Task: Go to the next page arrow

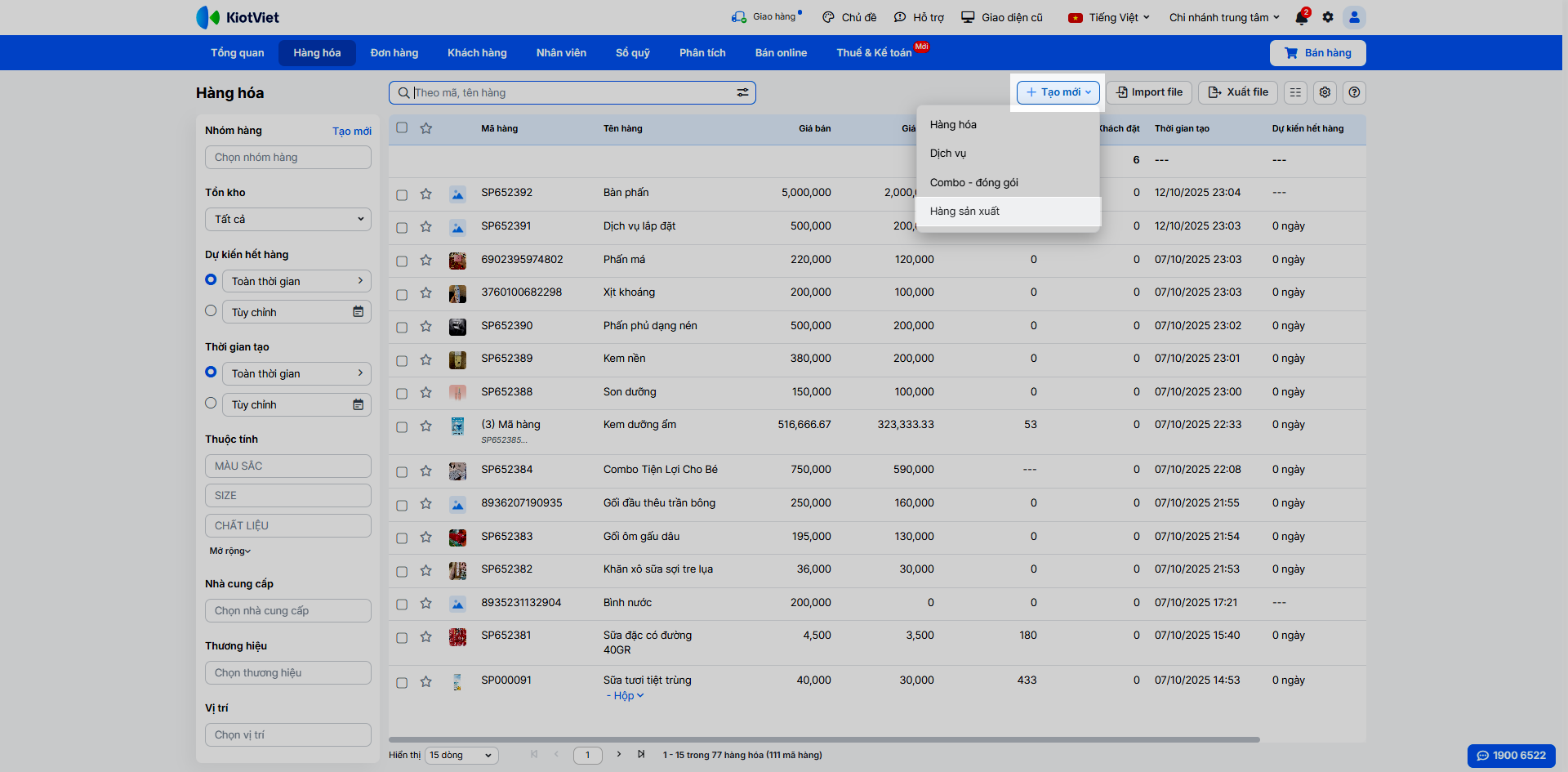Action: click(619, 754)
